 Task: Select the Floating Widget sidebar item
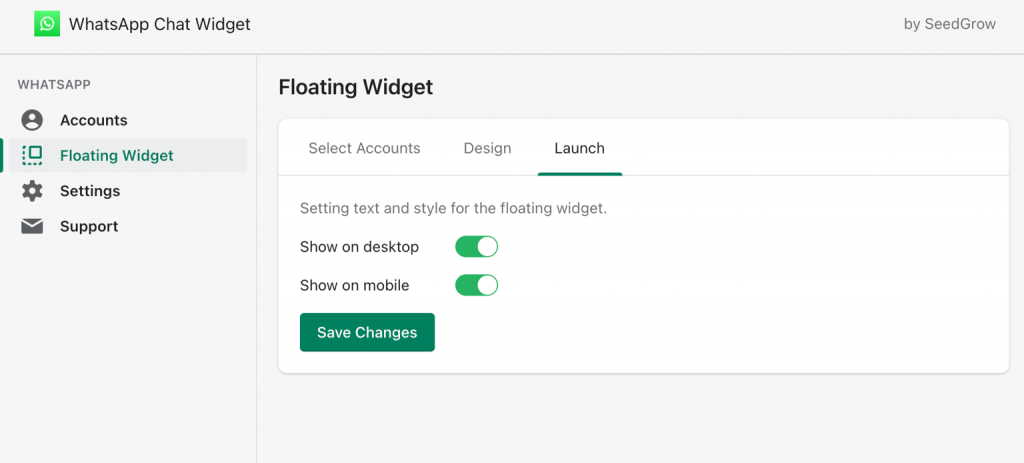point(128,155)
